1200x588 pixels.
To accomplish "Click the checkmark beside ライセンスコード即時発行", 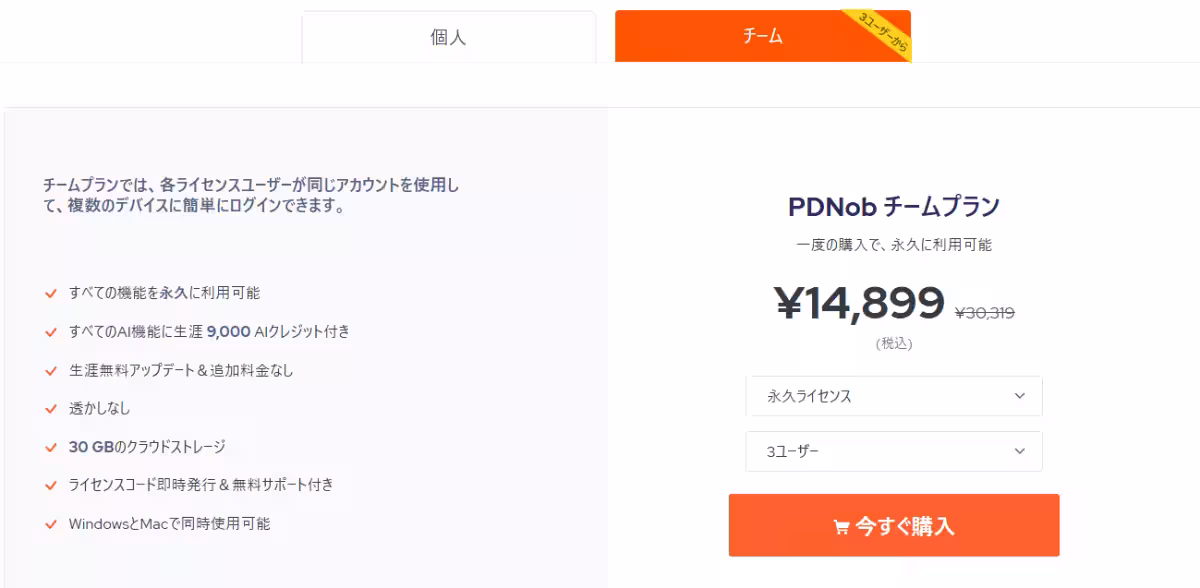I will click(50, 485).
